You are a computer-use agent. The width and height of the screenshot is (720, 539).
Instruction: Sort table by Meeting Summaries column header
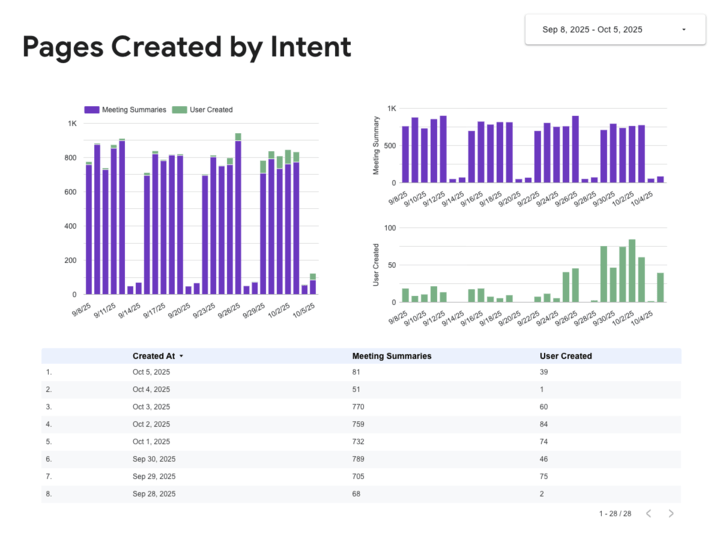(392, 356)
